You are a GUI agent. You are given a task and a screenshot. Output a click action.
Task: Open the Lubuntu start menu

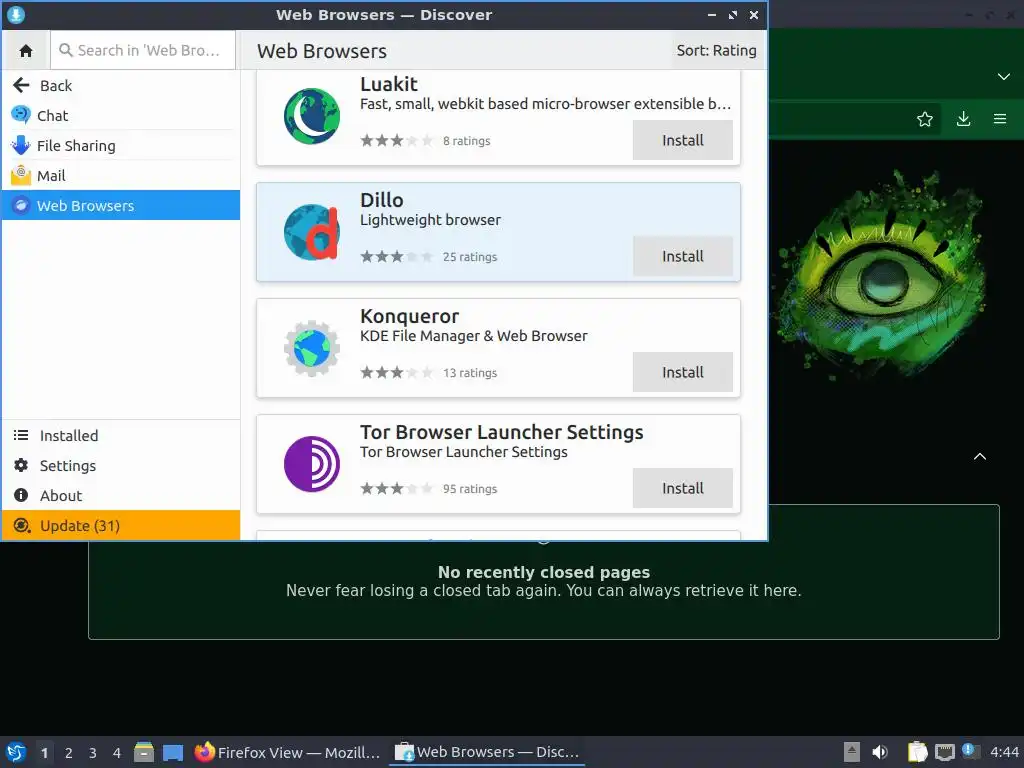[x=16, y=752]
